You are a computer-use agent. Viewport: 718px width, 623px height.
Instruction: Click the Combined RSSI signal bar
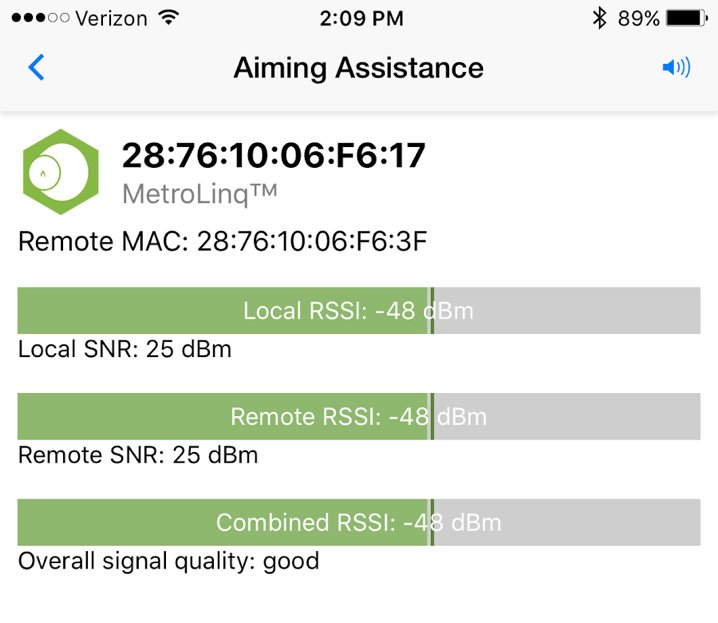[x=358, y=523]
